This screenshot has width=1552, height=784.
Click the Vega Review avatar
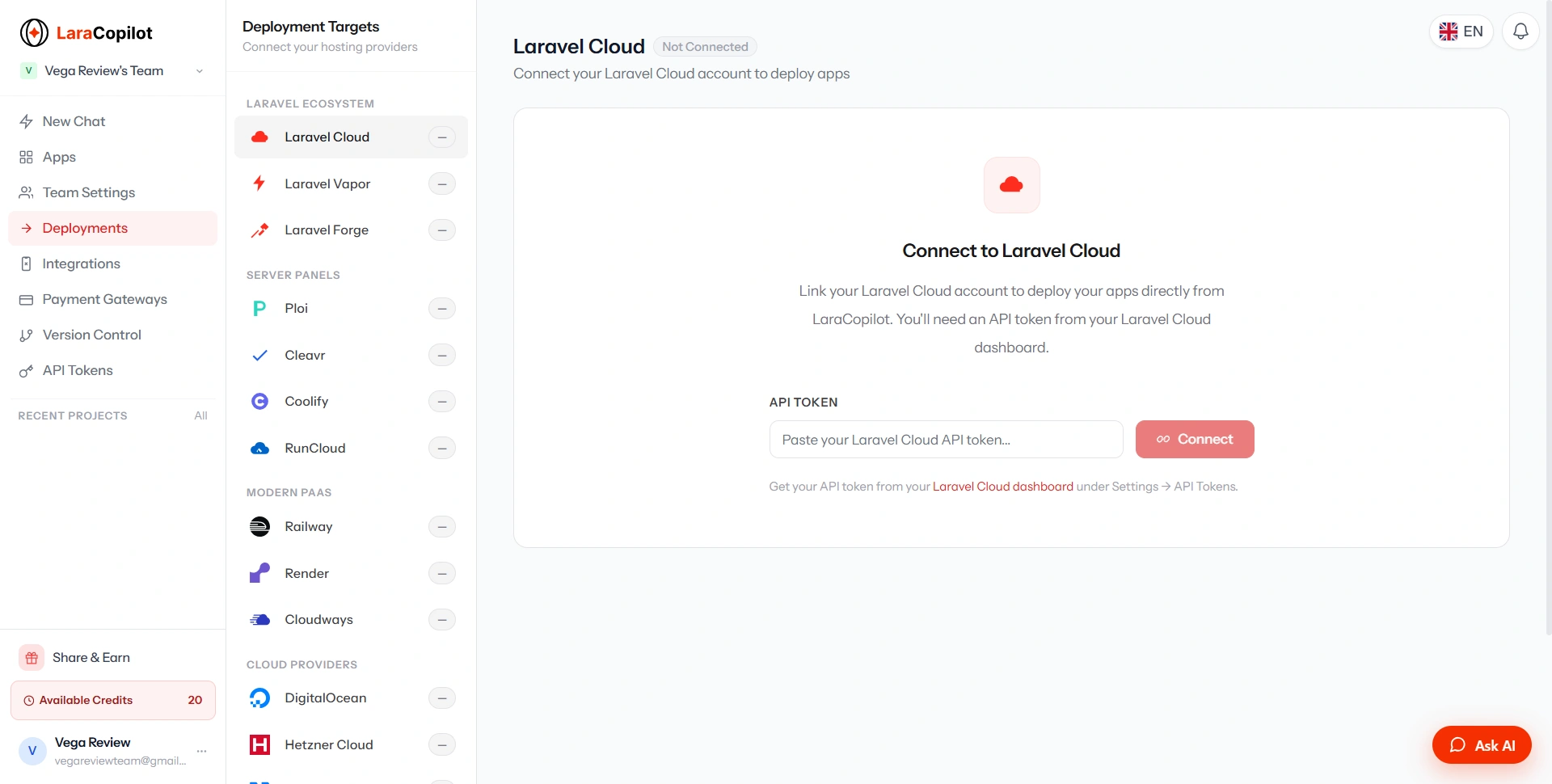[32, 751]
